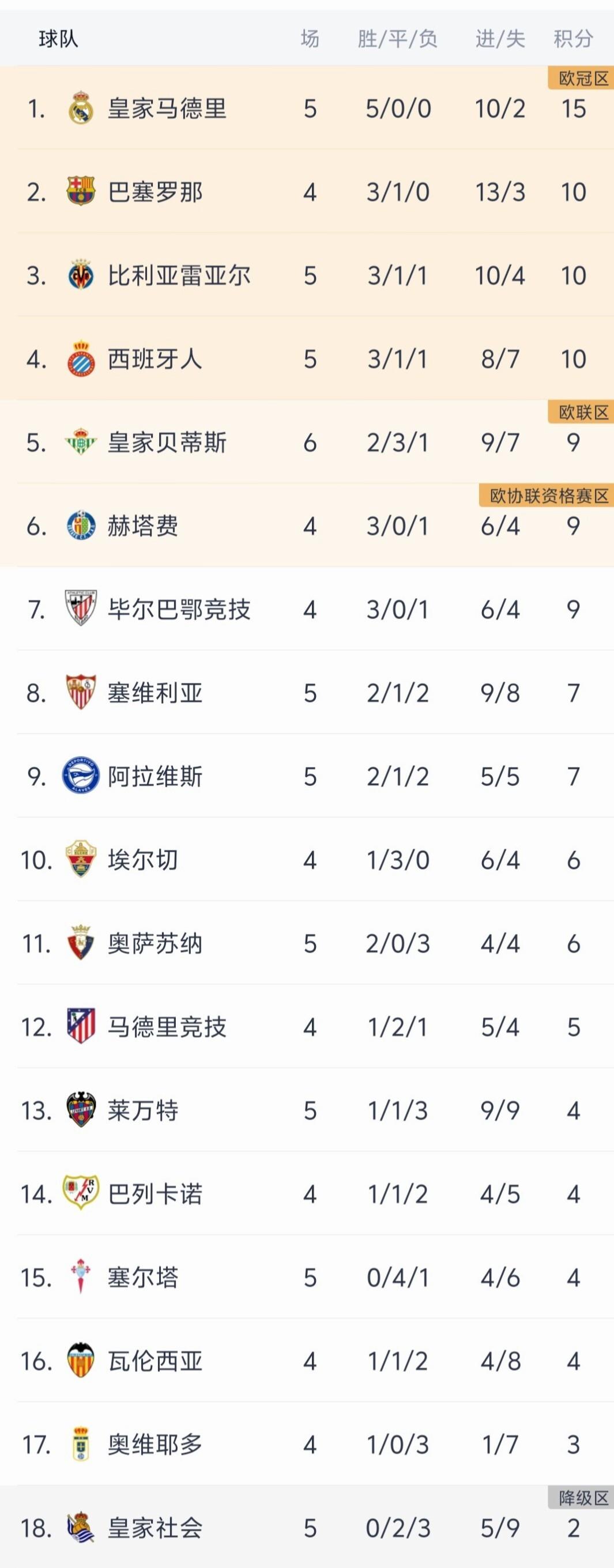Open the Espanyol club logo

click(80, 358)
